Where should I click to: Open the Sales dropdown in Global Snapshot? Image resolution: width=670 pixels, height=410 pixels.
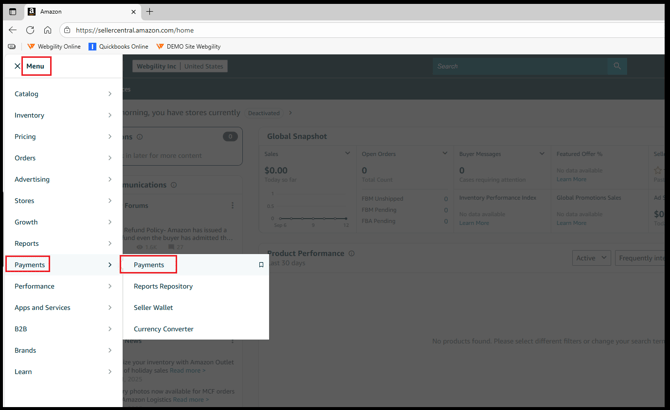[x=347, y=153]
